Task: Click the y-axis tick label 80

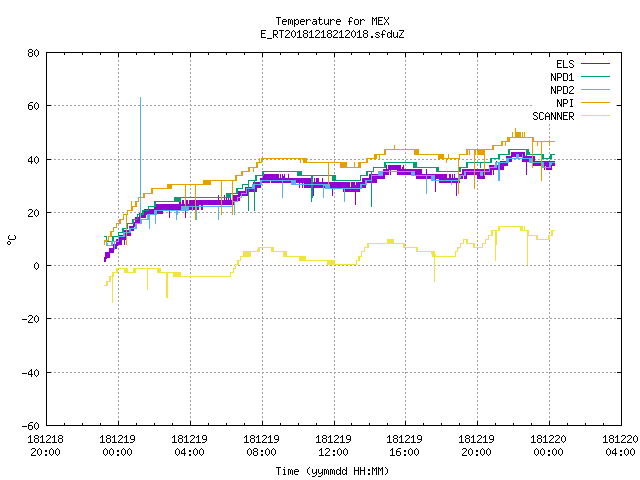Action: [33, 53]
